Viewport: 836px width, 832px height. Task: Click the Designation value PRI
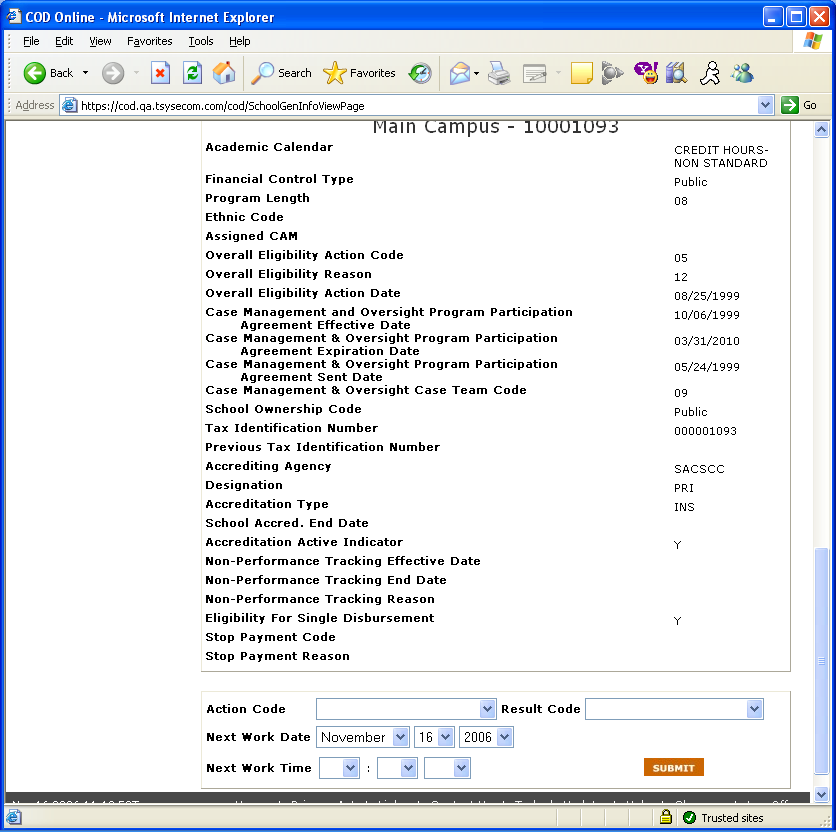coord(684,488)
